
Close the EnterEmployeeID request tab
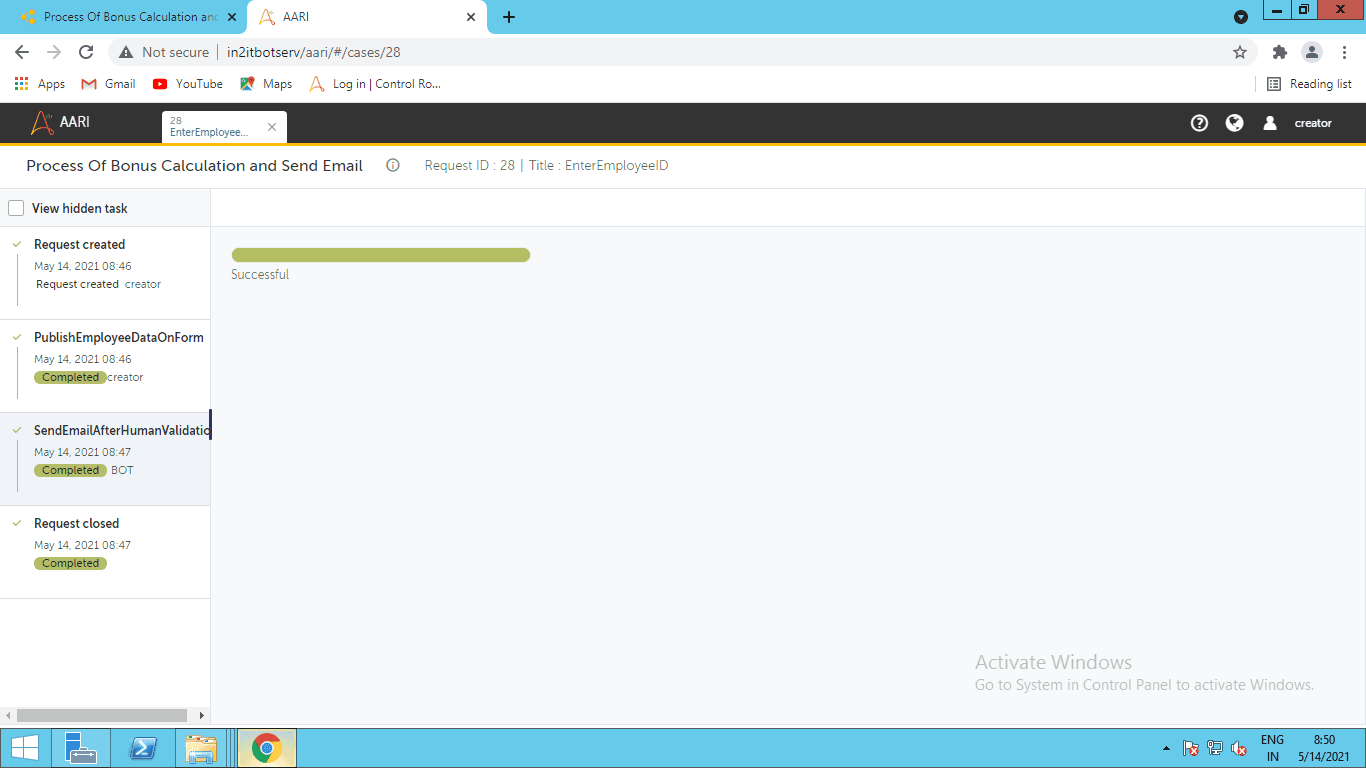[x=272, y=127]
